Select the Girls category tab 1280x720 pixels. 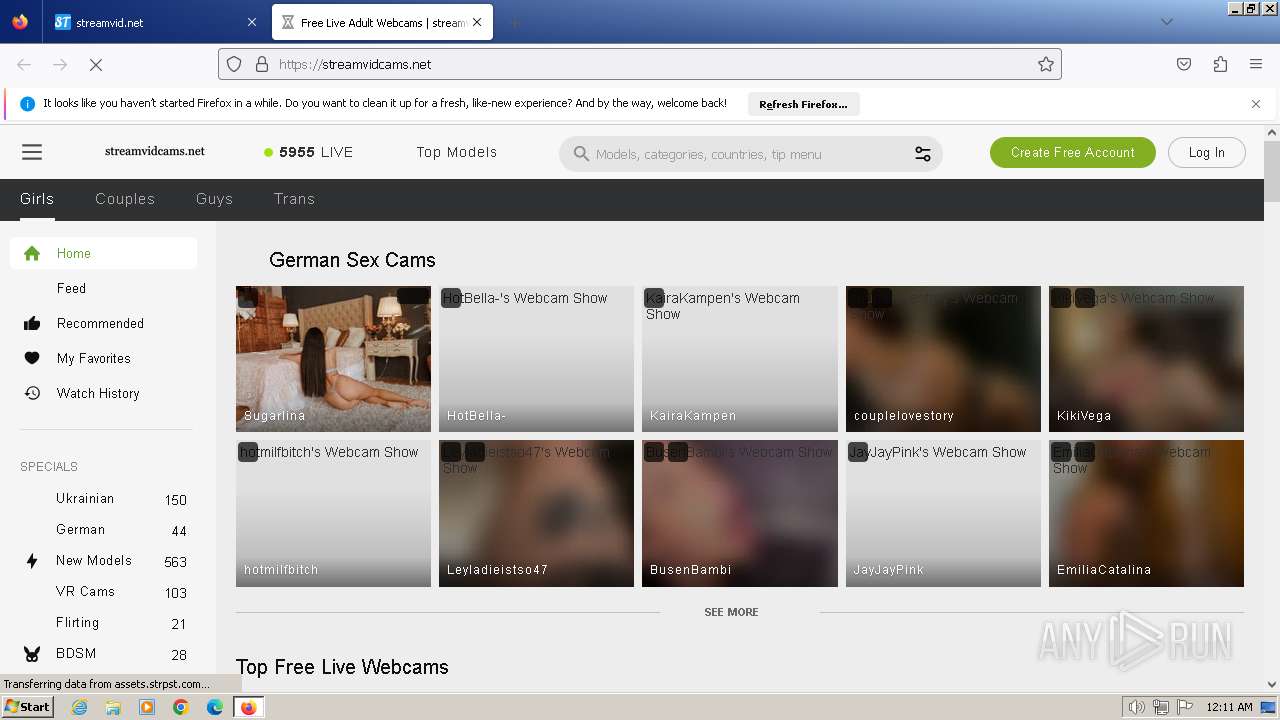click(x=37, y=199)
